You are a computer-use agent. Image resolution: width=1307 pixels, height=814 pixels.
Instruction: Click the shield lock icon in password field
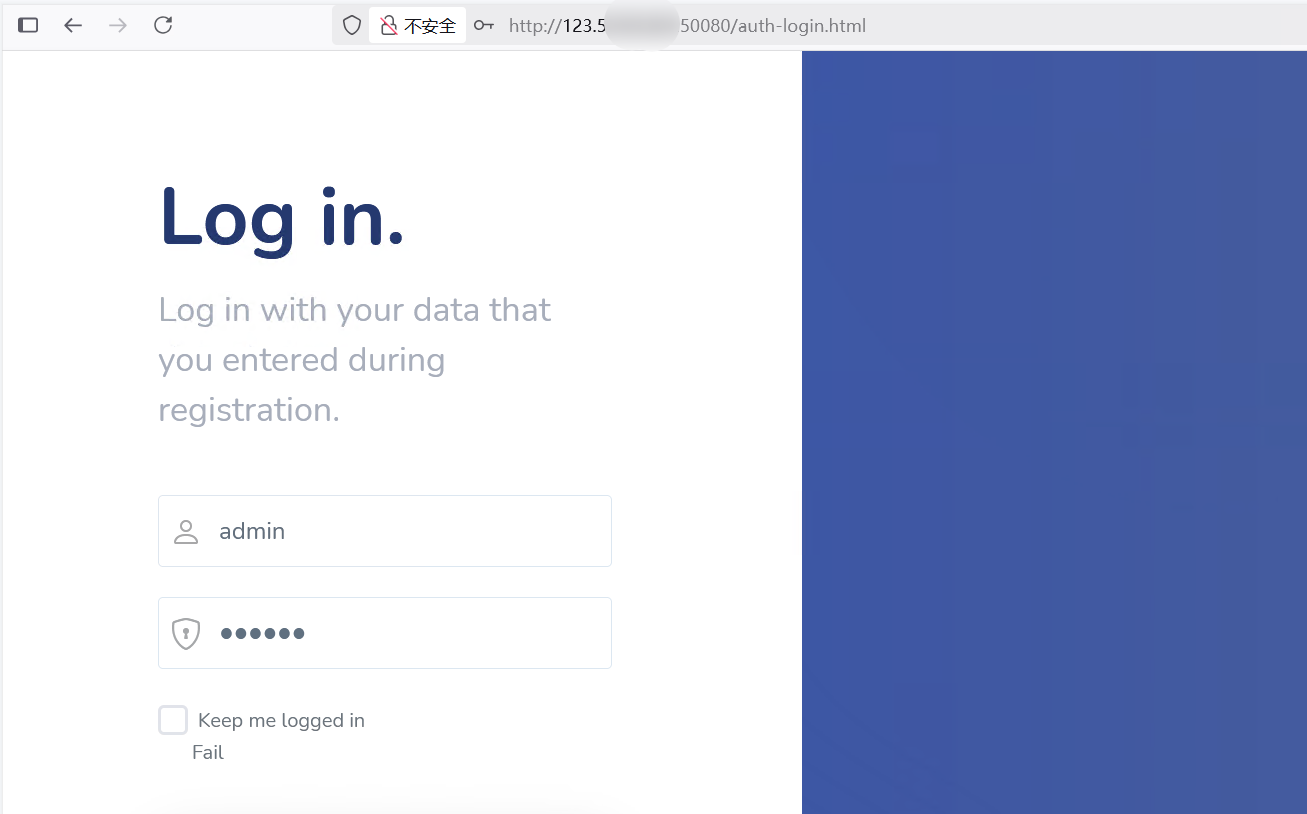pos(186,634)
